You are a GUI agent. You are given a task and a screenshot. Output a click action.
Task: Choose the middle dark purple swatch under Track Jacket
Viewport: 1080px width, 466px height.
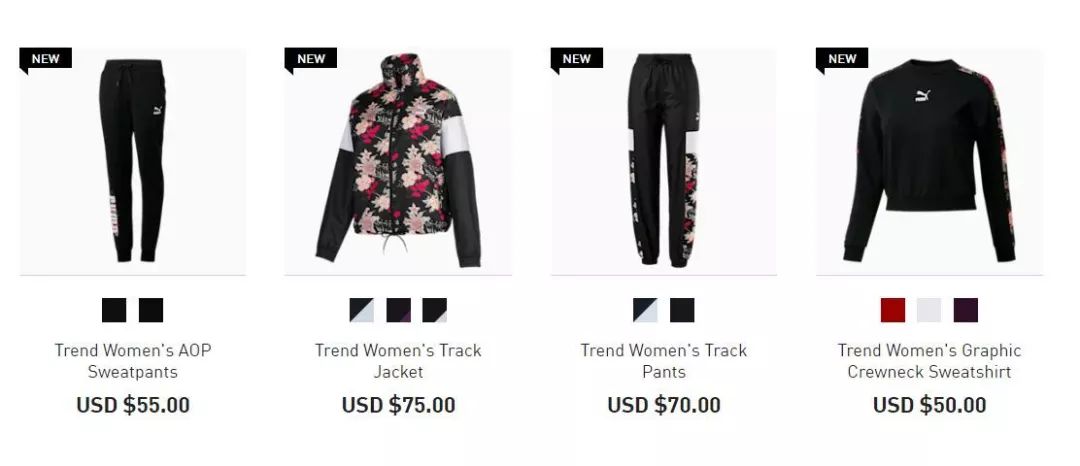(x=398, y=310)
